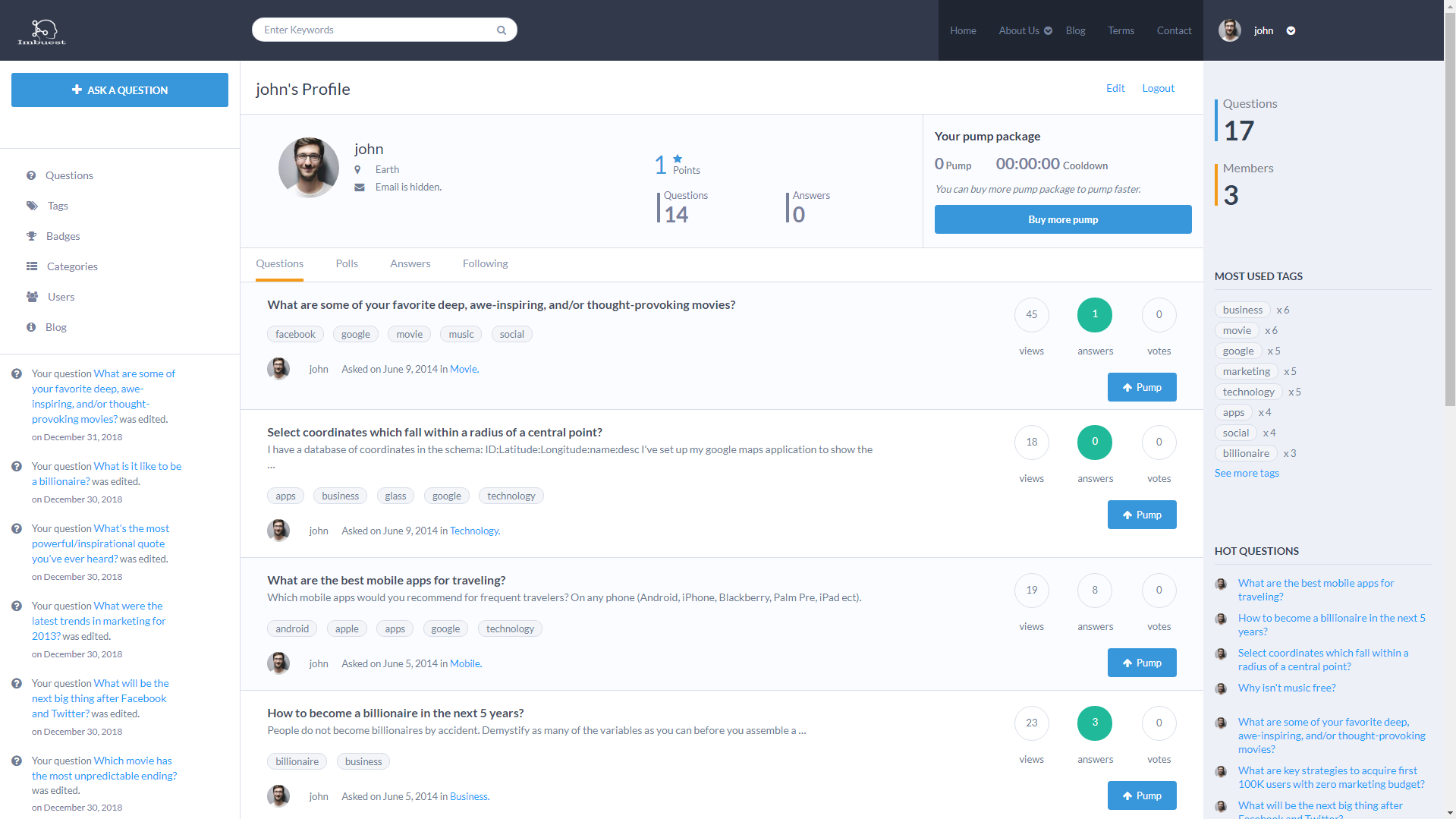Expand the john user menu chevron
The width and height of the screenshot is (1456, 819).
click(x=1291, y=31)
